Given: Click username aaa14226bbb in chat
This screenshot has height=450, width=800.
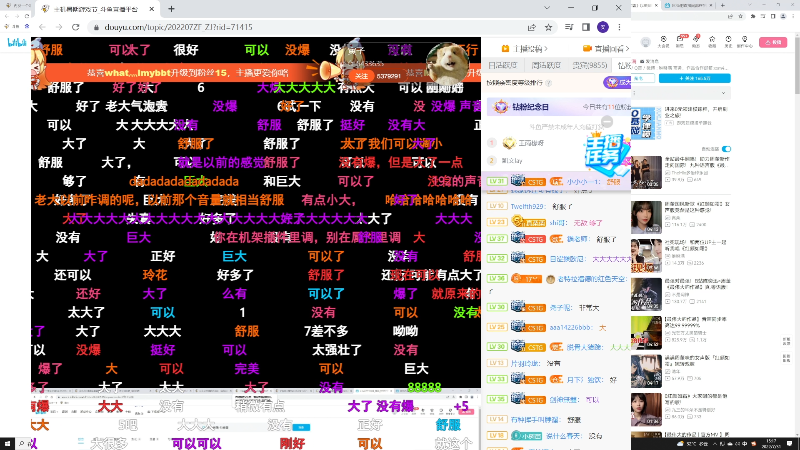Looking at the screenshot, I should tap(570, 328).
